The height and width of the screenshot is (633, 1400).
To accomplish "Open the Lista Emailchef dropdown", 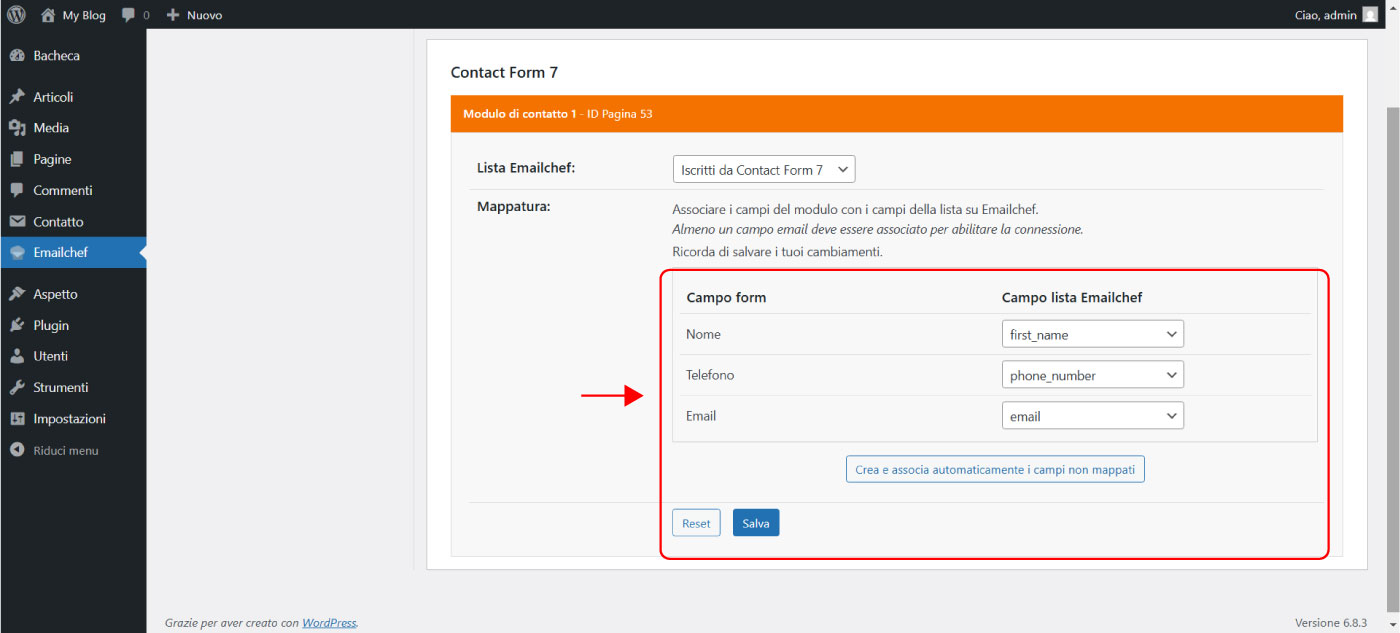I will [x=764, y=170].
